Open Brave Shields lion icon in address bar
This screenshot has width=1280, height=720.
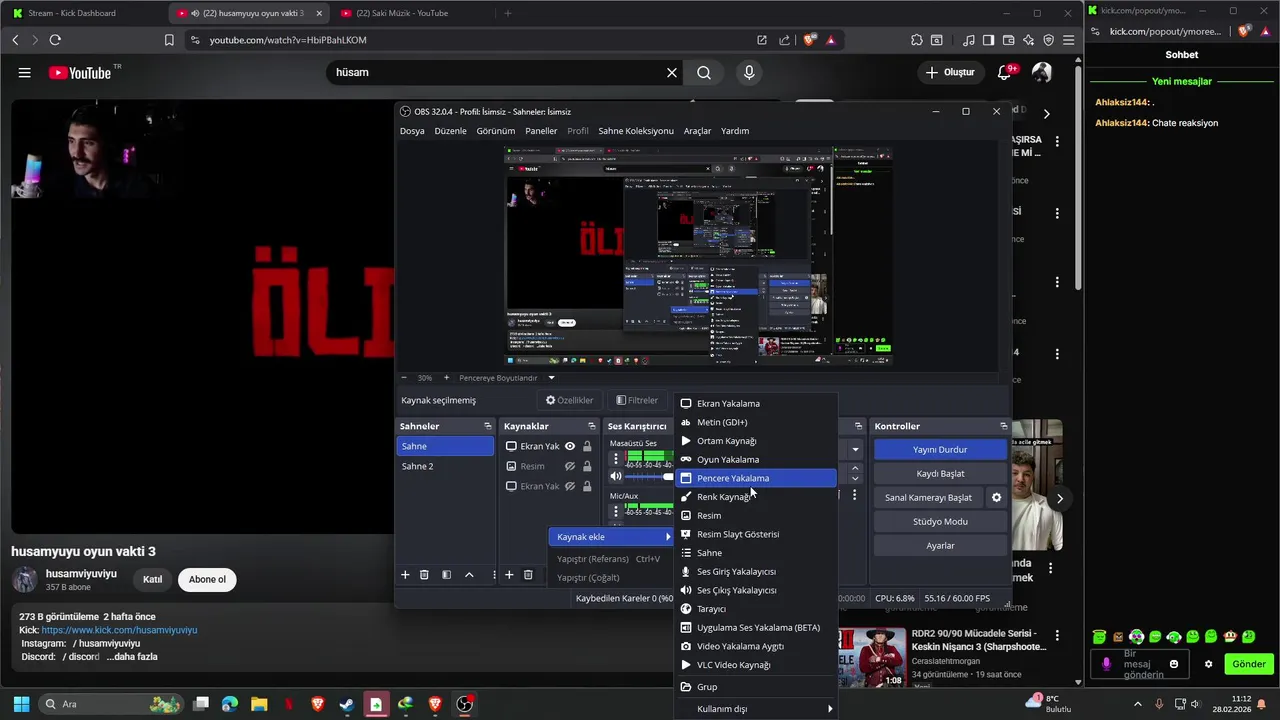[809, 40]
